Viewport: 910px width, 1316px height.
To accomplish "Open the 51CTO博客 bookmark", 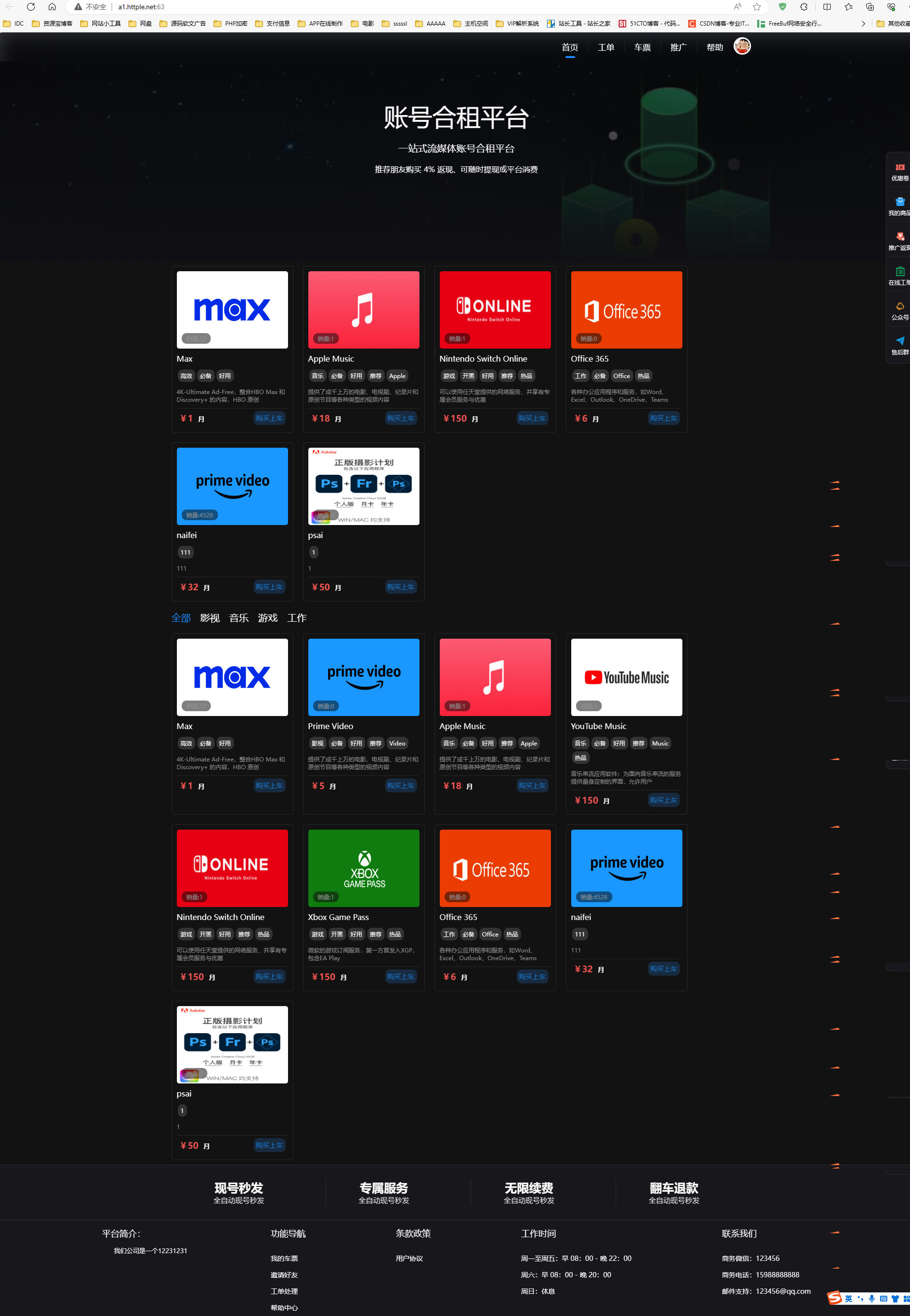I will click(x=649, y=23).
